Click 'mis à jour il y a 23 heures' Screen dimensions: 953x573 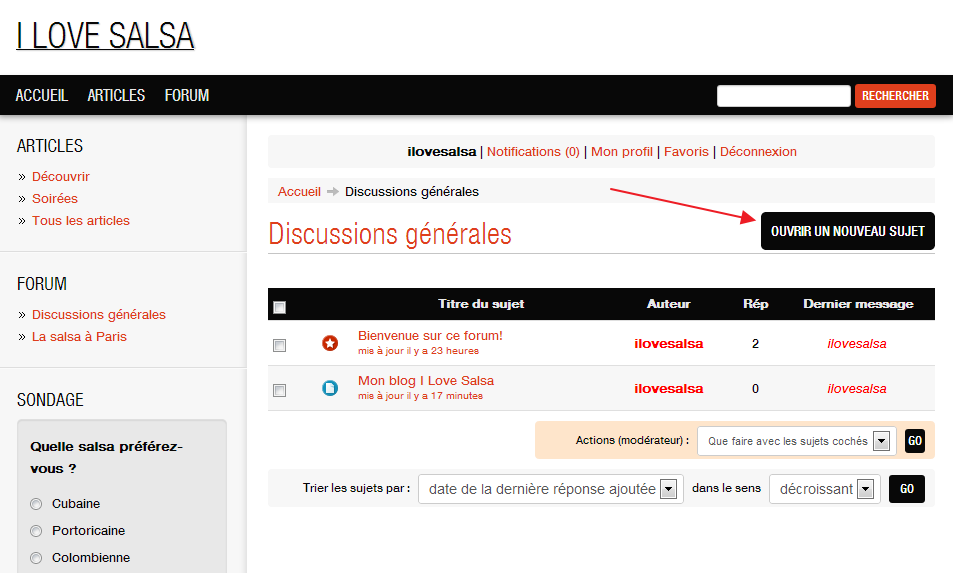click(x=418, y=351)
